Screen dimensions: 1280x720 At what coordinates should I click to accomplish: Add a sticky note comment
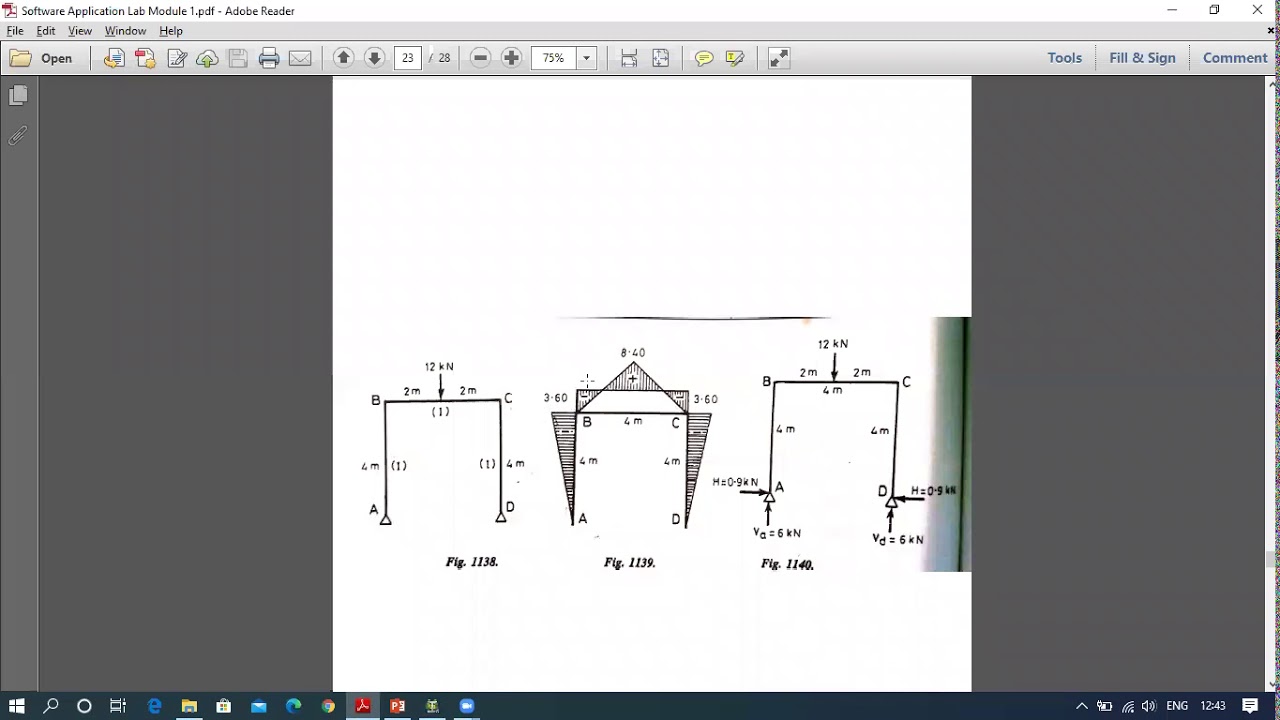[x=704, y=58]
